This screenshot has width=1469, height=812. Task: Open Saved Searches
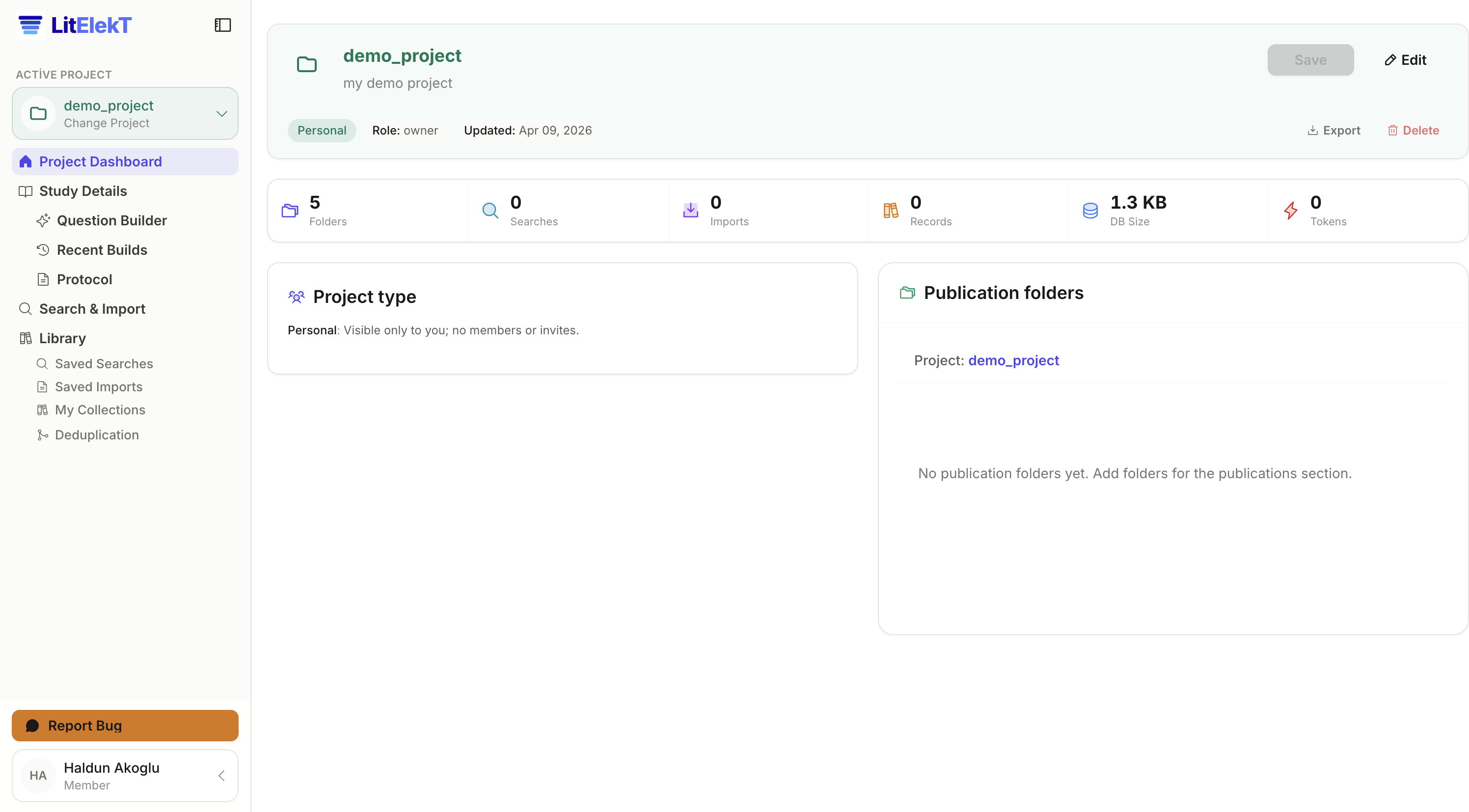click(x=104, y=363)
